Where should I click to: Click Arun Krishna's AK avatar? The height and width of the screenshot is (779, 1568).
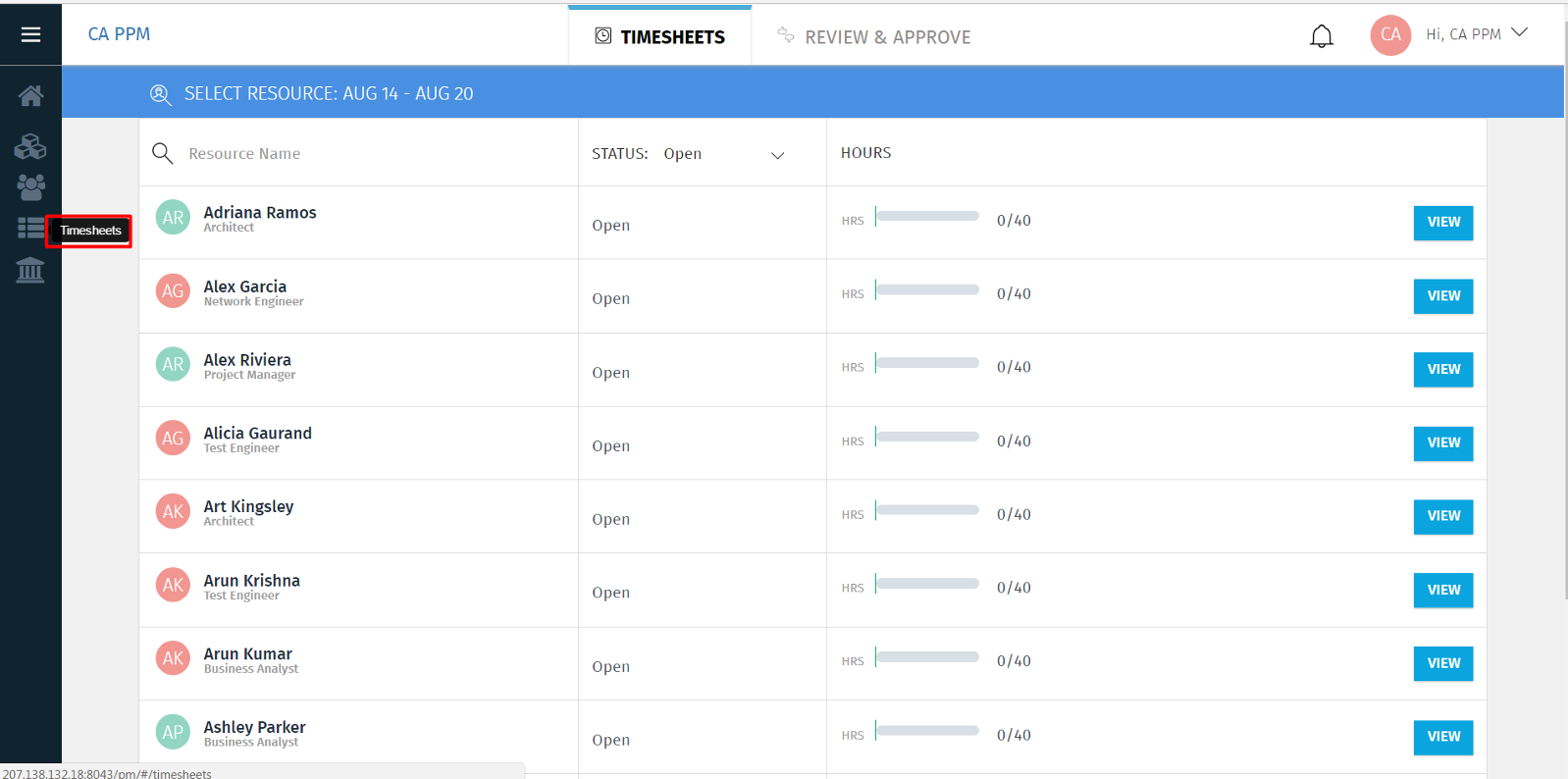click(173, 586)
